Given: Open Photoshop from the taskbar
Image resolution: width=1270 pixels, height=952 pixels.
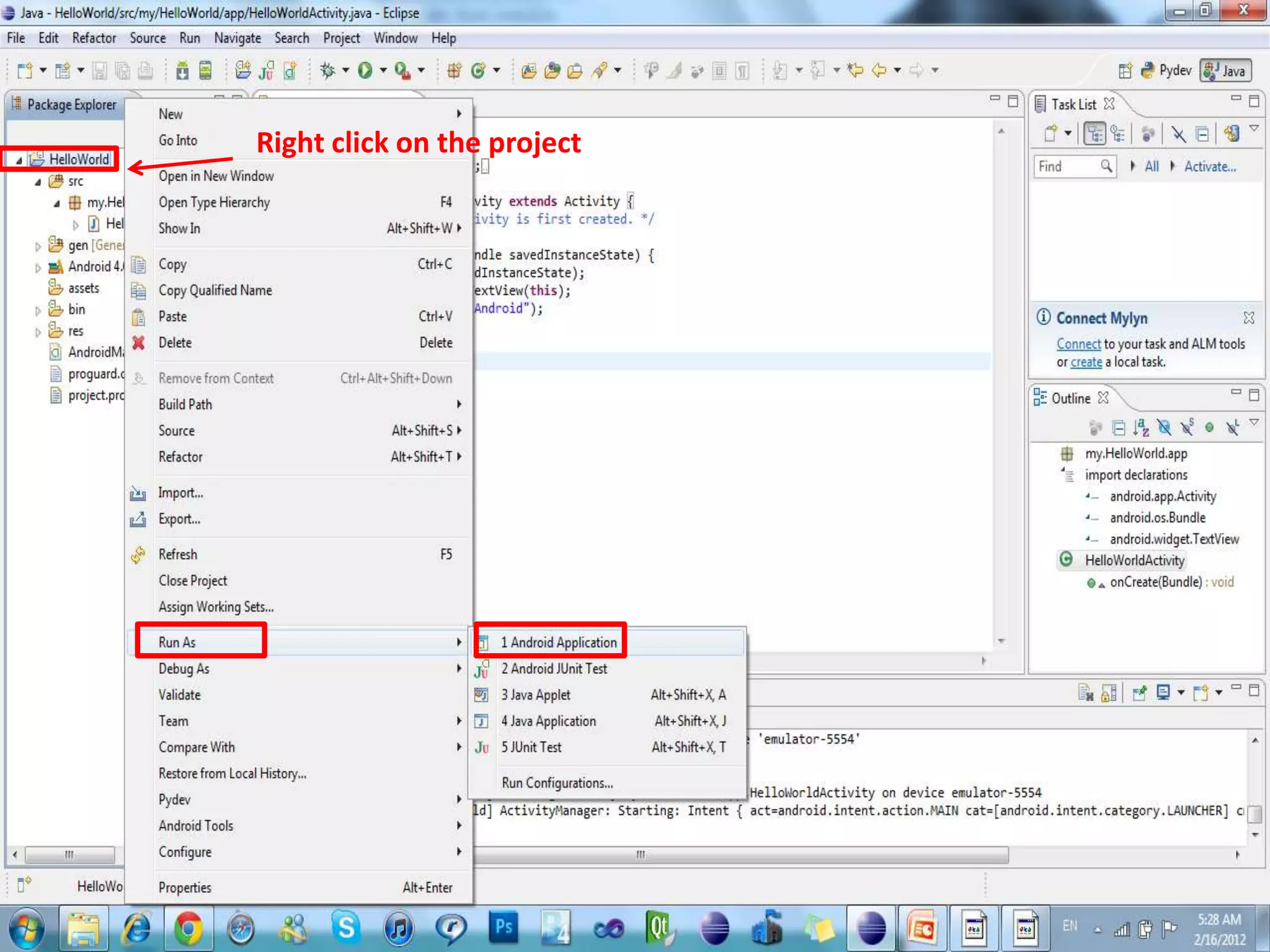Looking at the screenshot, I should 503,928.
